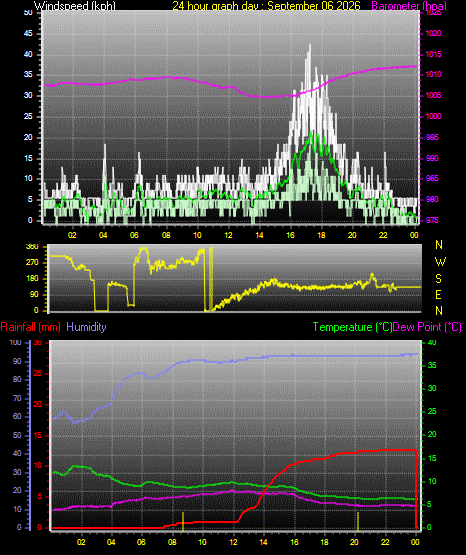
Task: Click the 100 value on humidity axis
Action: (15, 343)
